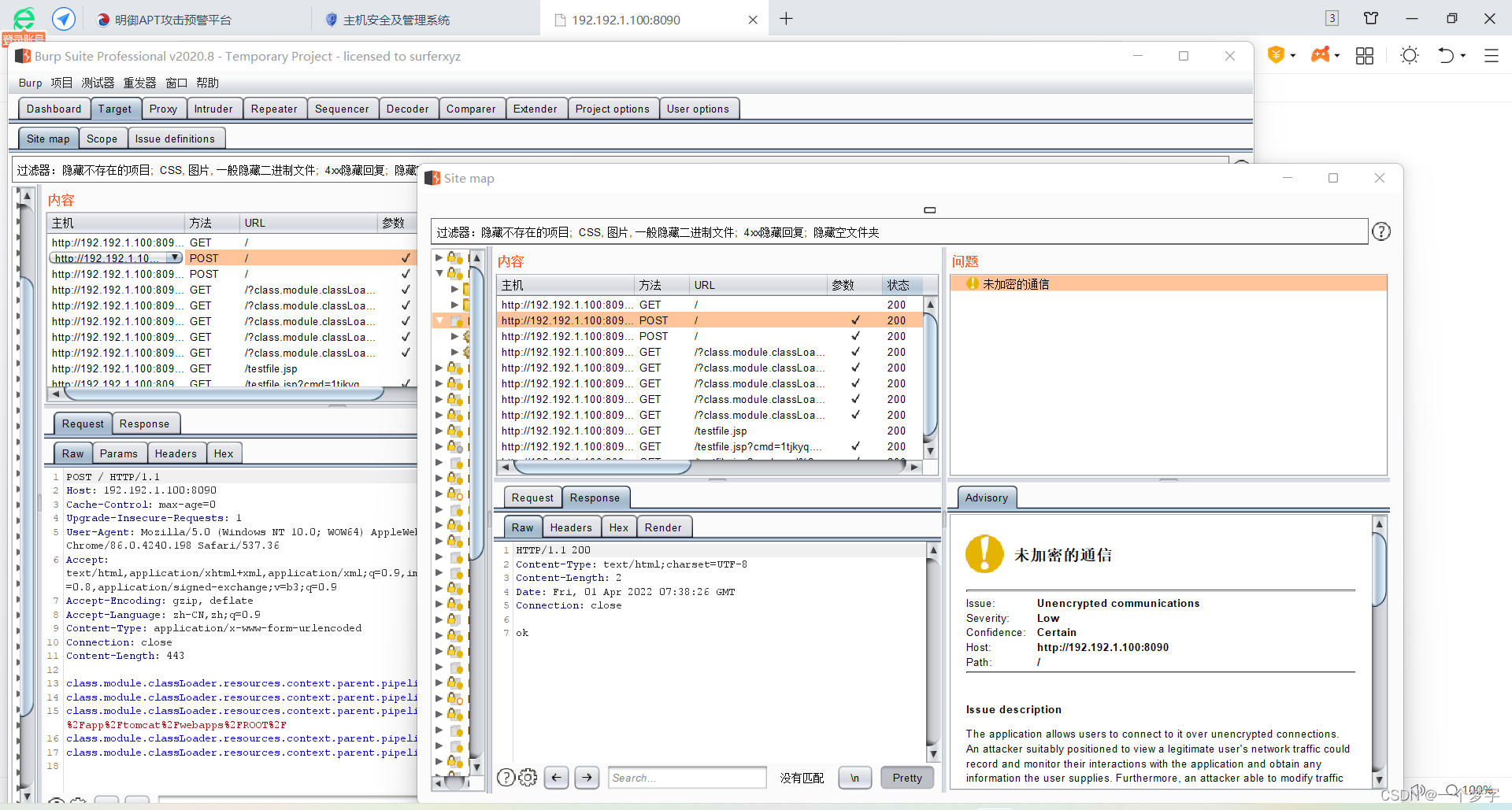Open the host dropdown in selected POST row
Image resolution: width=1512 pixels, height=810 pixels.
point(174,258)
